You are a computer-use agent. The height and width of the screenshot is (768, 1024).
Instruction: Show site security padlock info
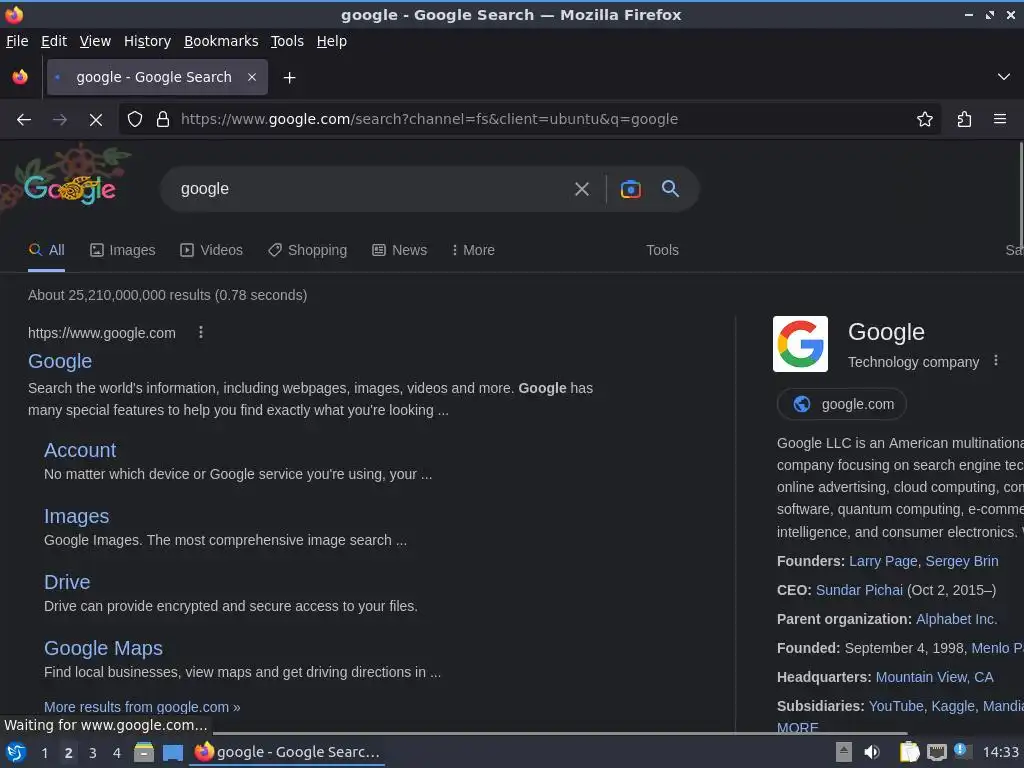[x=163, y=120]
